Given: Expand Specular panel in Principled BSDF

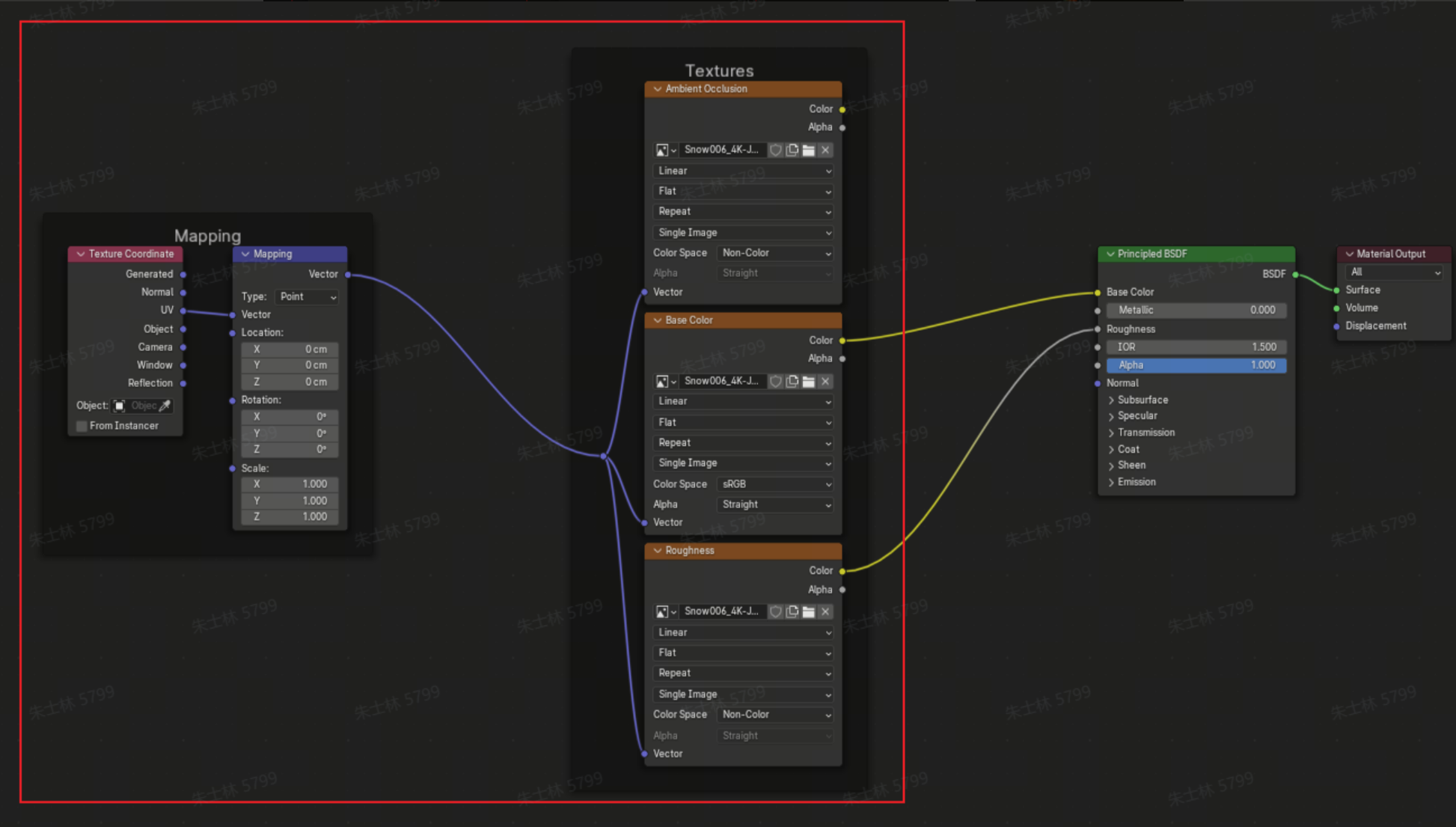Looking at the screenshot, I should [1112, 416].
